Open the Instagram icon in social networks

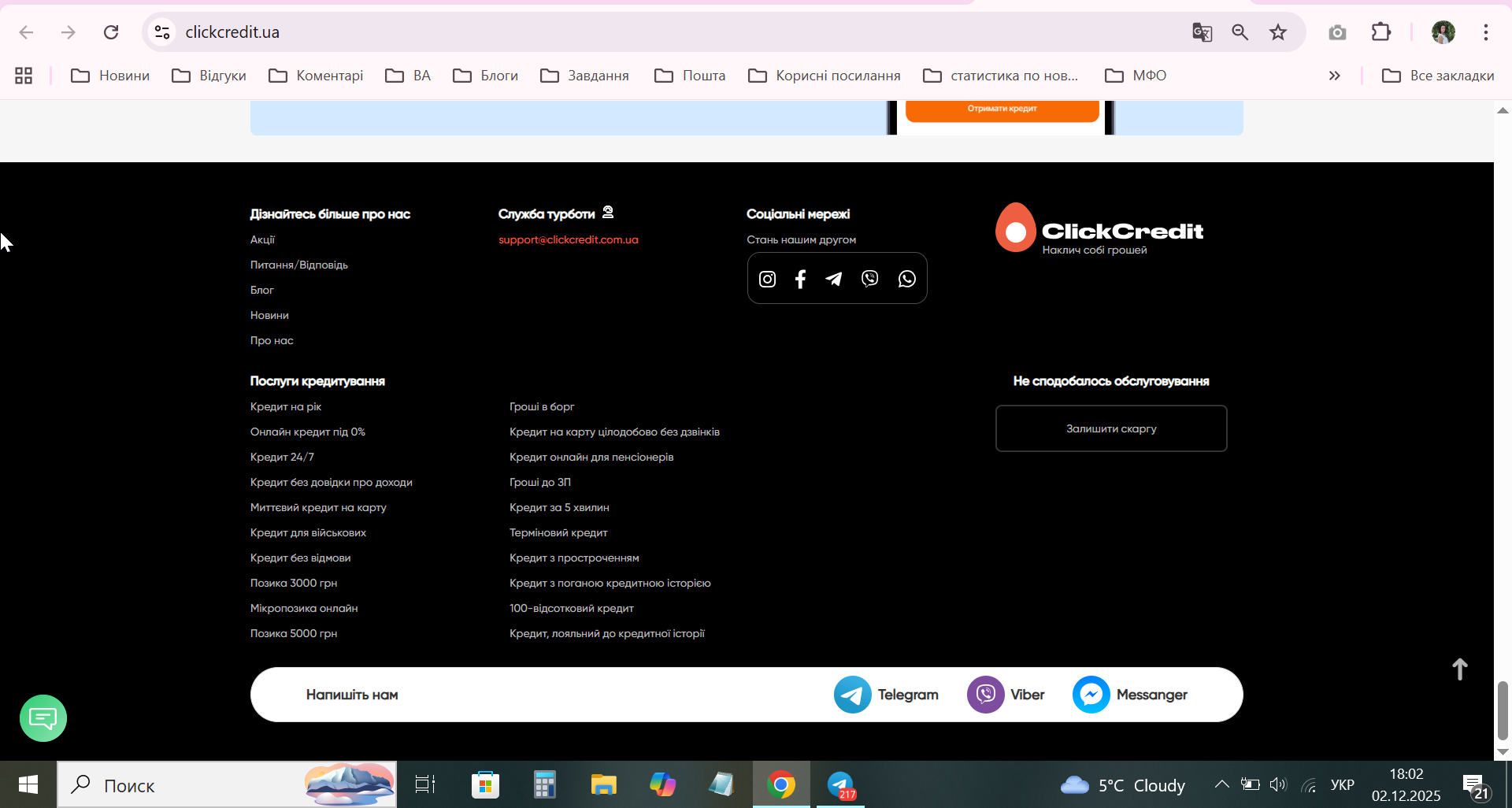pyautogui.click(x=767, y=279)
